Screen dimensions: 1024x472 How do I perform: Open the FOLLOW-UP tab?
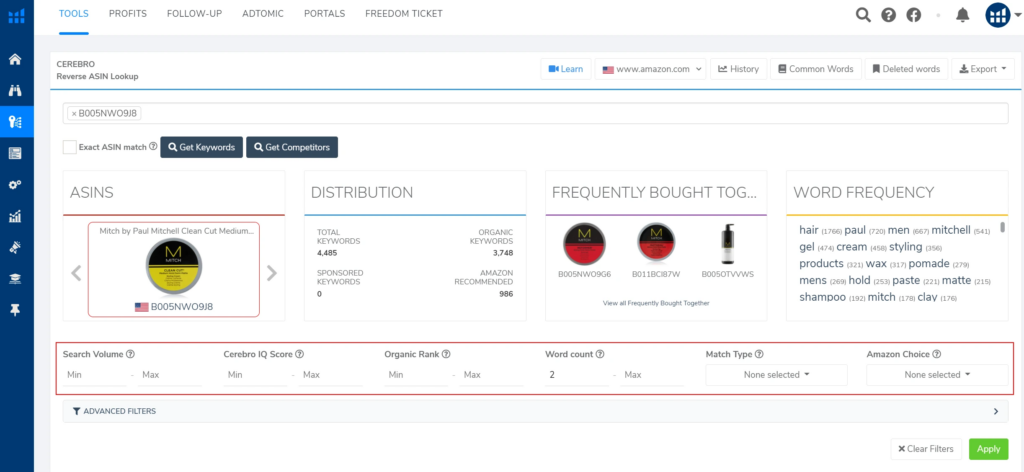(x=195, y=14)
